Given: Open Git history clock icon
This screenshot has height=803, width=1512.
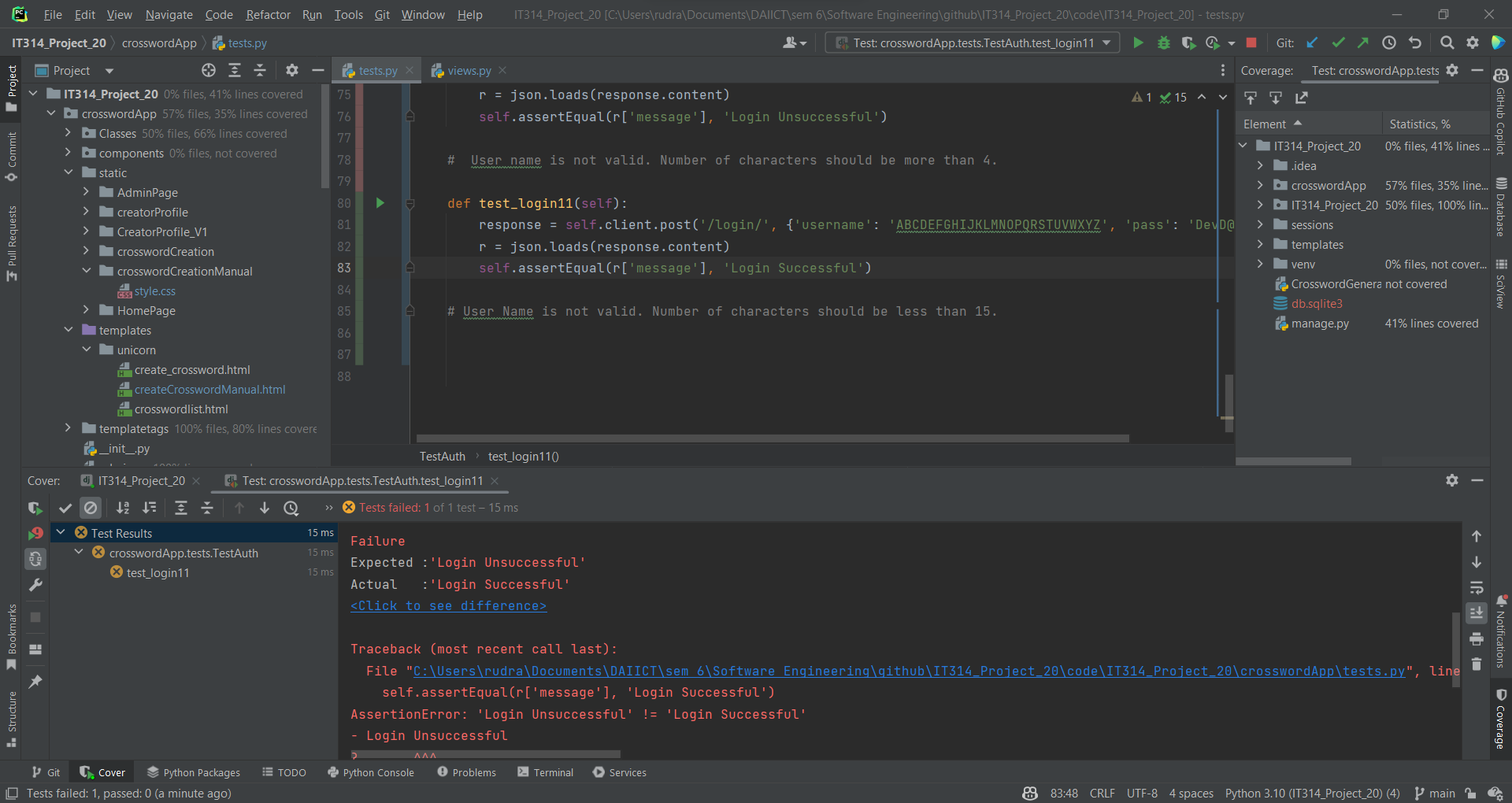Looking at the screenshot, I should 1389,43.
